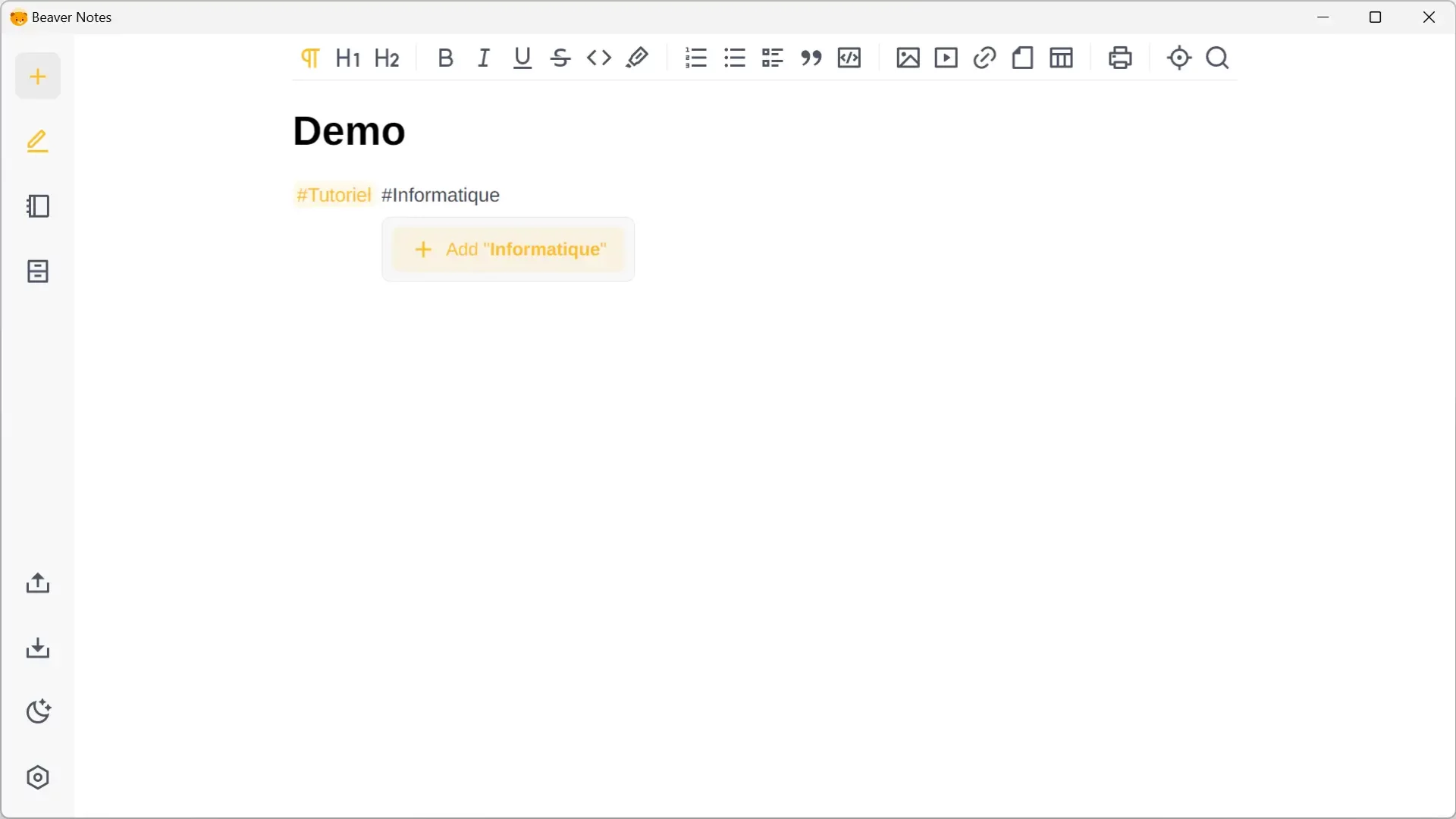Open search with the magnifier icon
This screenshot has width=1456, height=819.
1218,58
